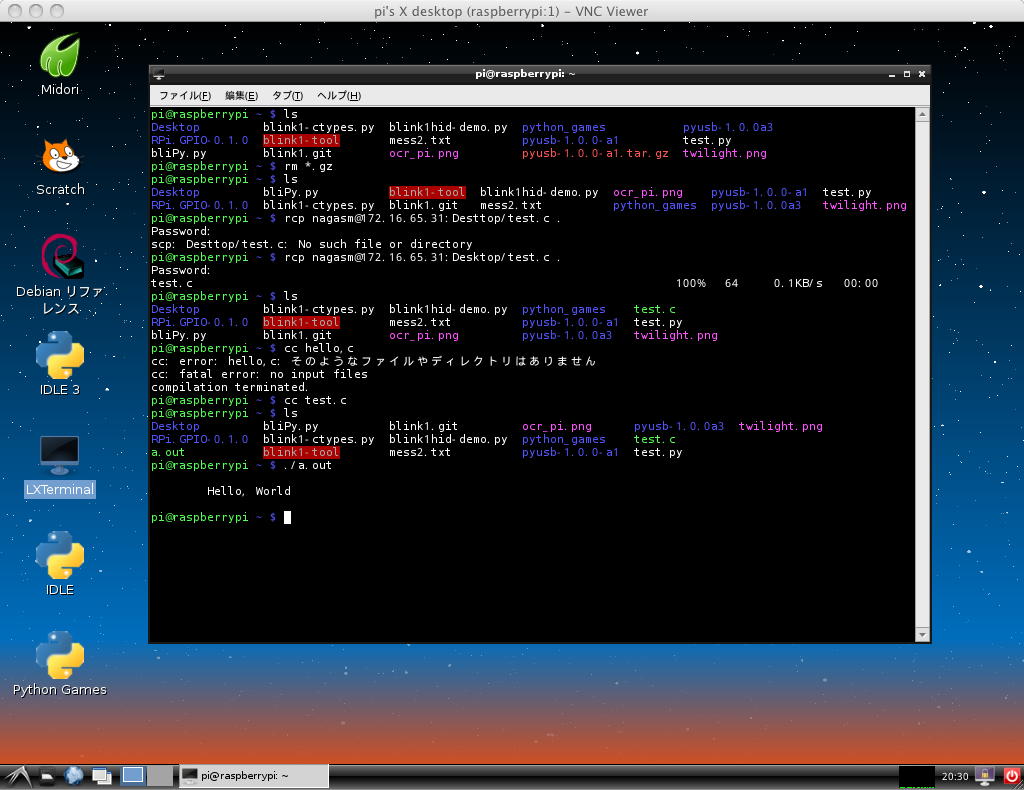Select the LXTerminal desktop icon
This screenshot has height=790, width=1024.
(x=59, y=466)
